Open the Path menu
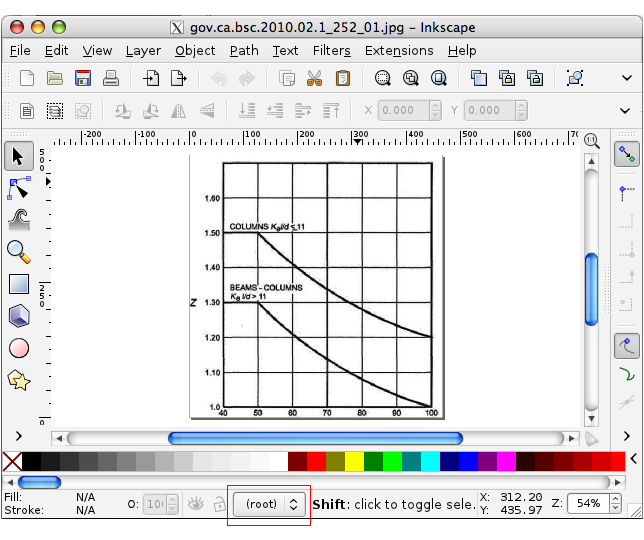Screen dimensions: 644x540 tap(244, 50)
